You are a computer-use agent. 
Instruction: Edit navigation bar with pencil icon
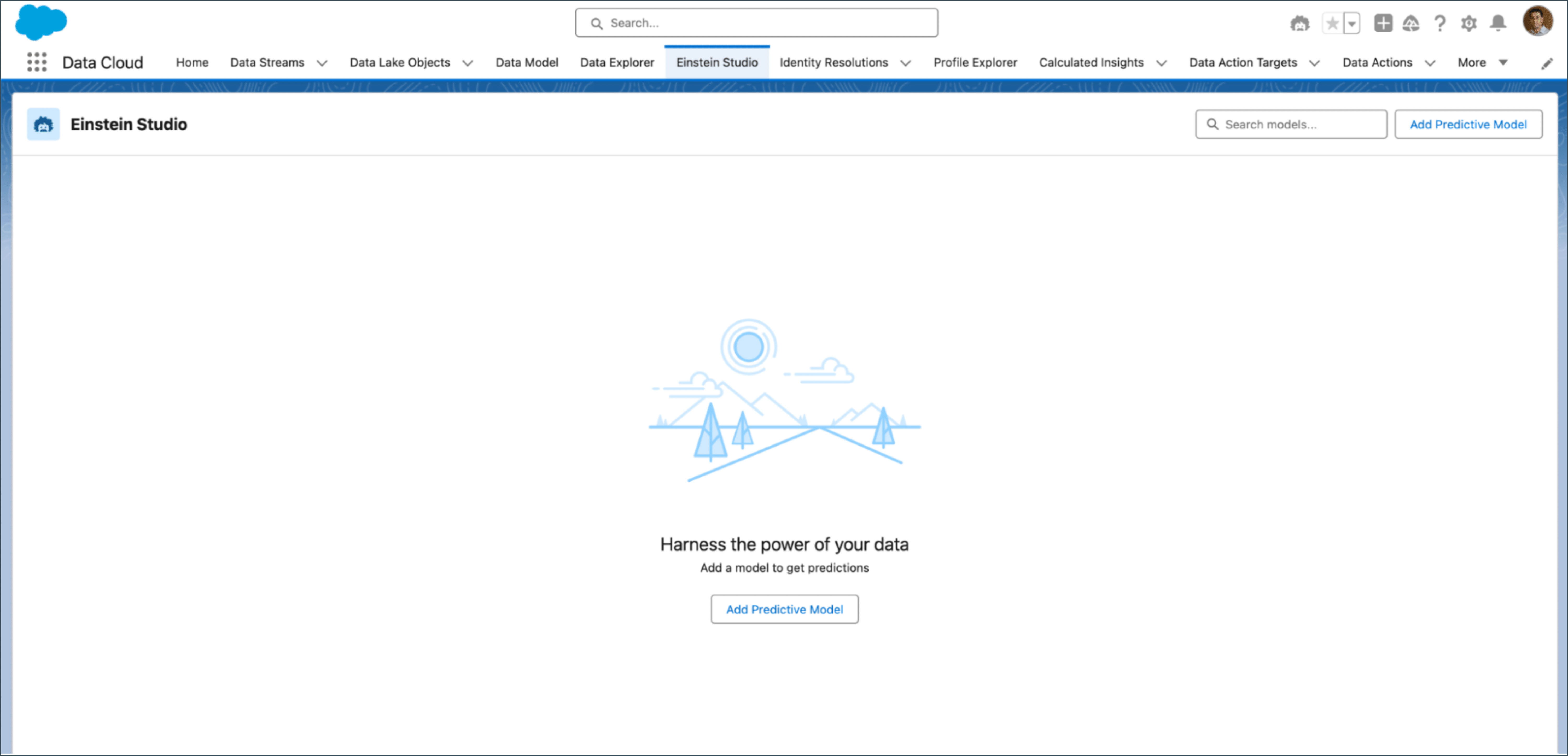1547,63
